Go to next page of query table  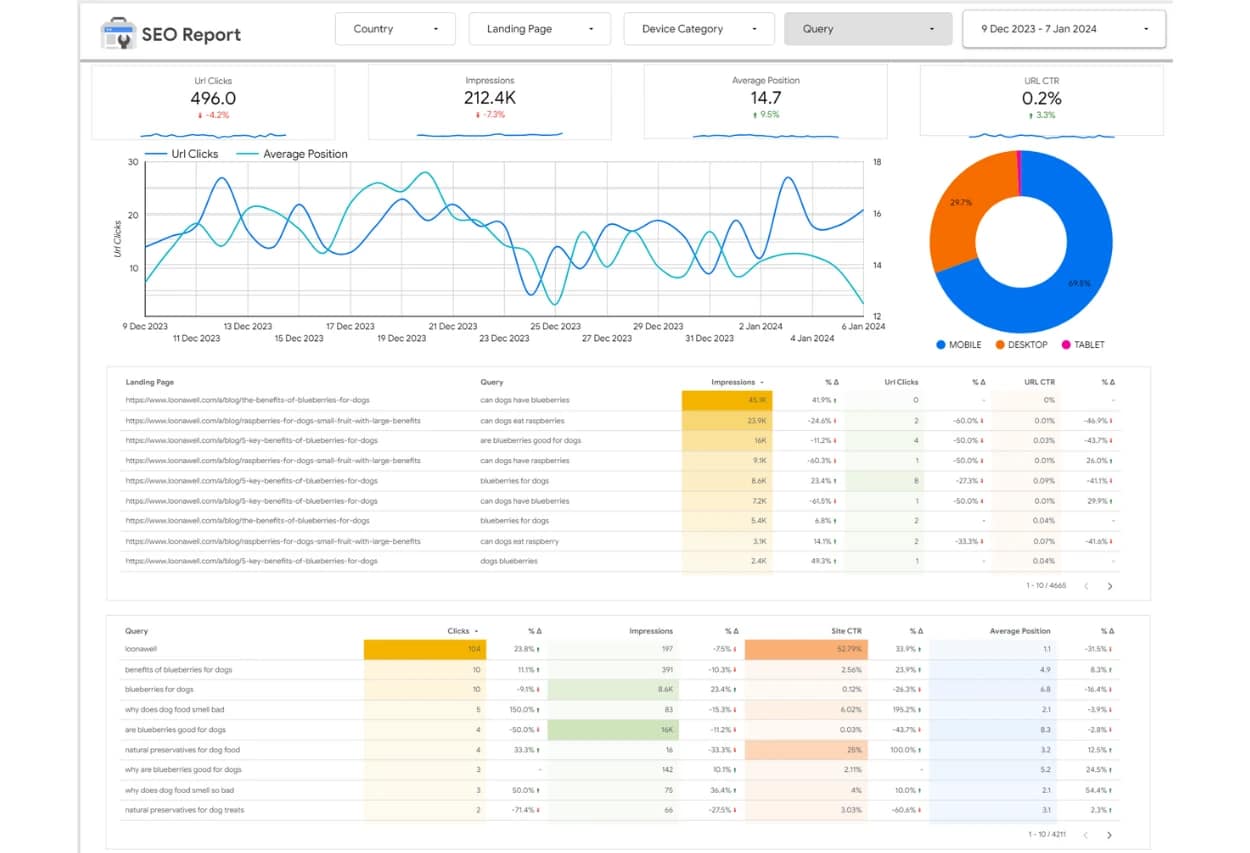pyautogui.click(x=1109, y=834)
